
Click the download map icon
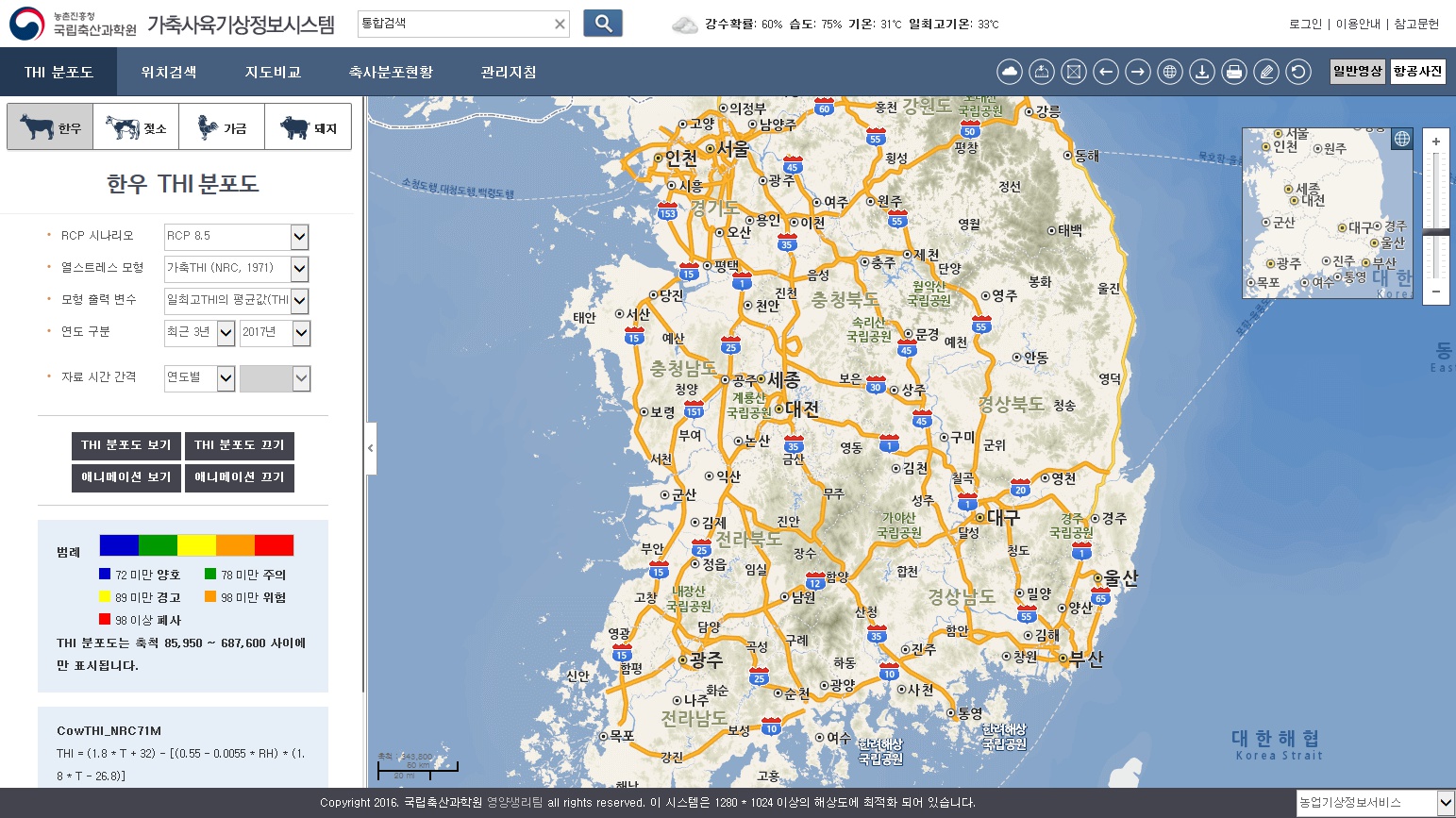(1202, 72)
